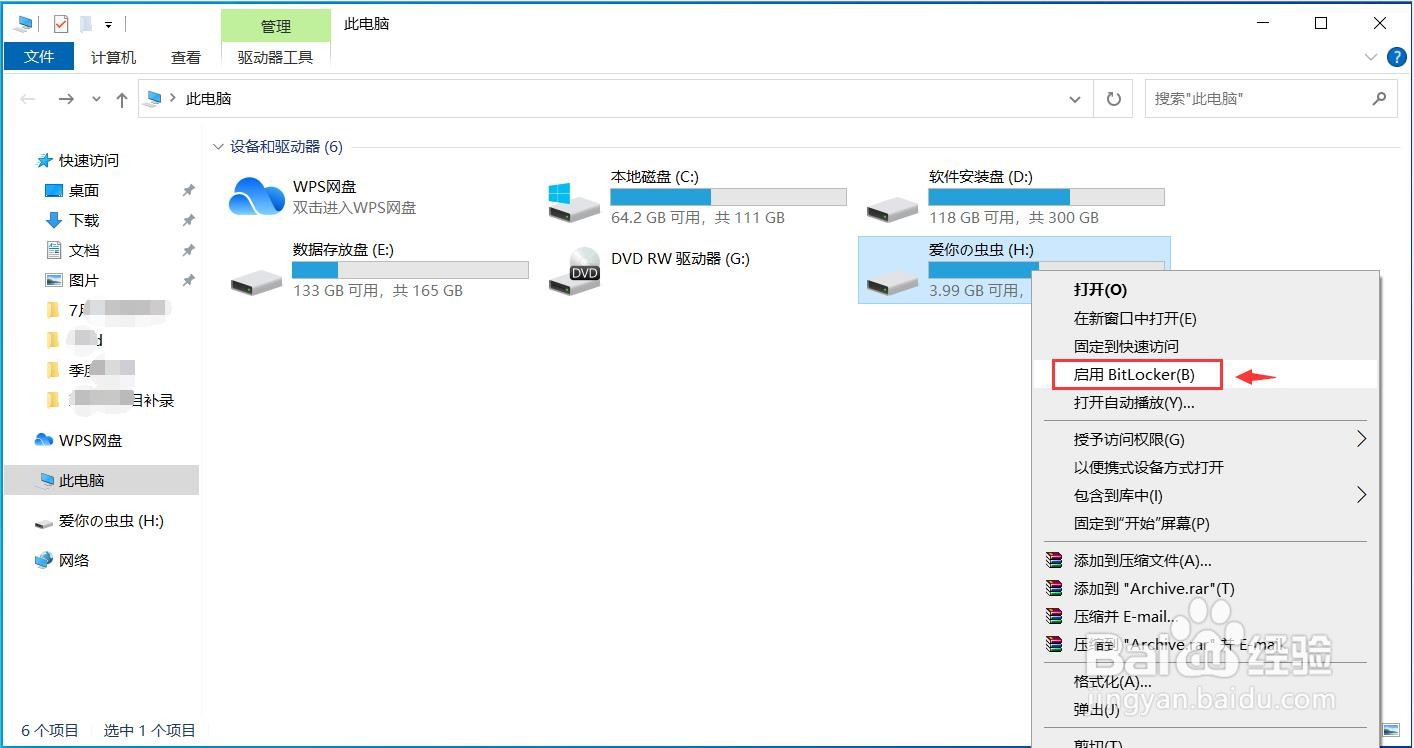Viewport: 1414px width, 748px height.
Task: Click the new folder icon in quick access toolbar
Action: [x=85, y=23]
